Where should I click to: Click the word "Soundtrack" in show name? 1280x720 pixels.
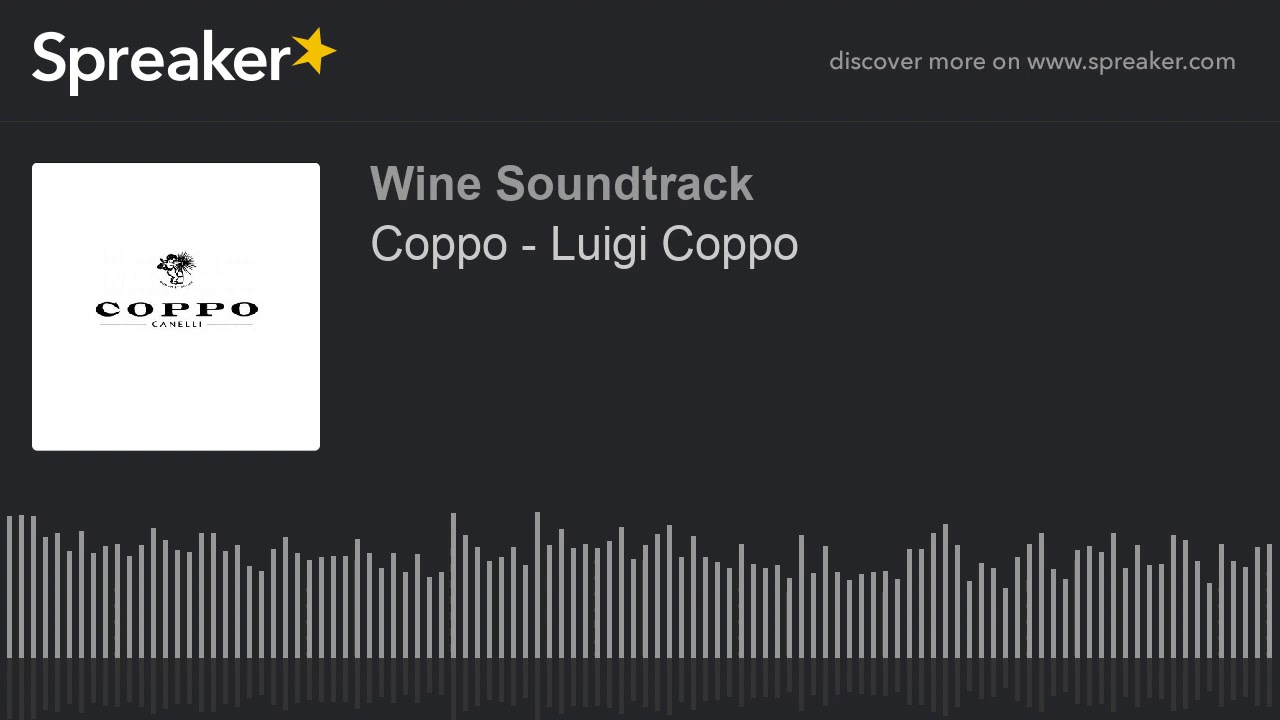(x=624, y=184)
